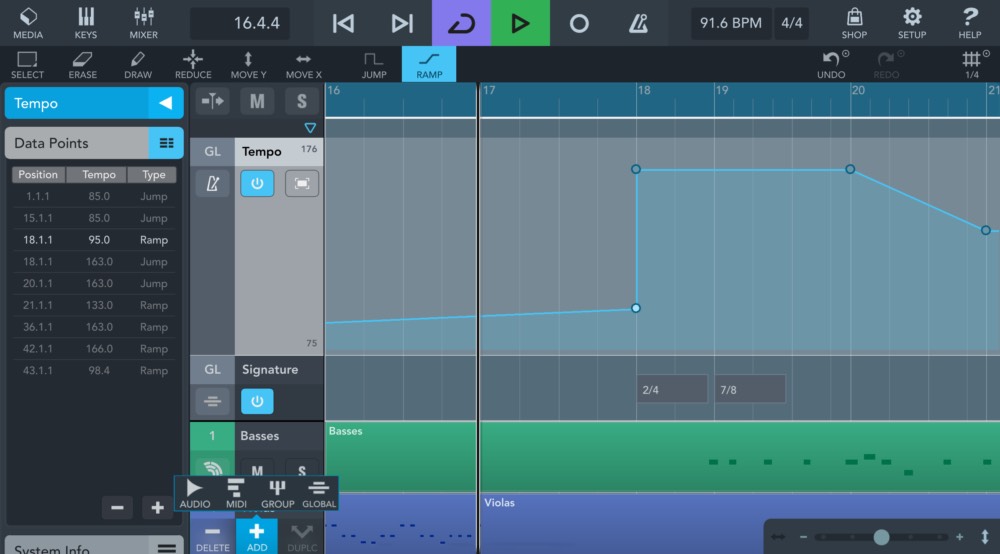The height and width of the screenshot is (554, 1000).
Task: Open the Data Points list menu
Action: tap(166, 143)
